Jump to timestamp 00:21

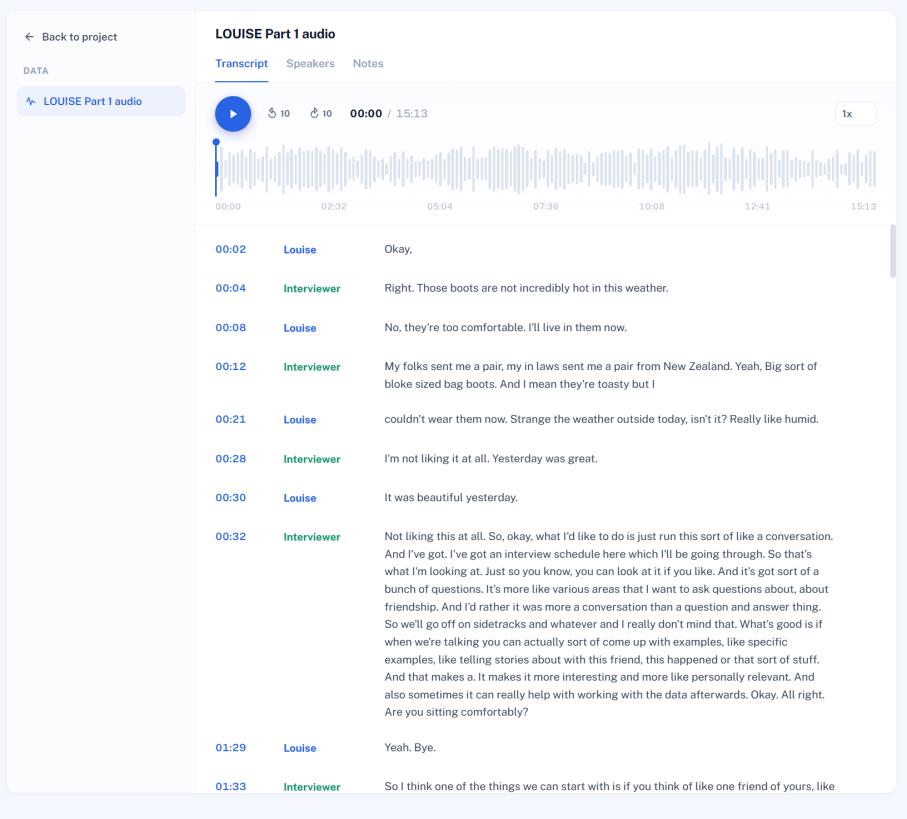pyautogui.click(x=231, y=419)
